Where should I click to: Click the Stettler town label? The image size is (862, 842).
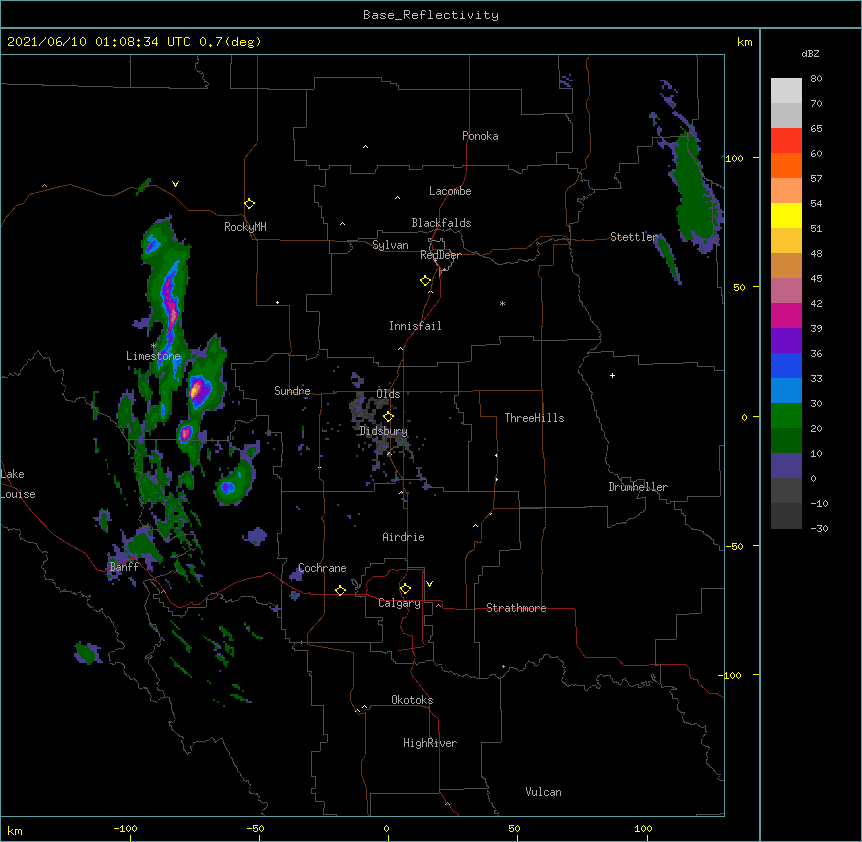click(634, 237)
